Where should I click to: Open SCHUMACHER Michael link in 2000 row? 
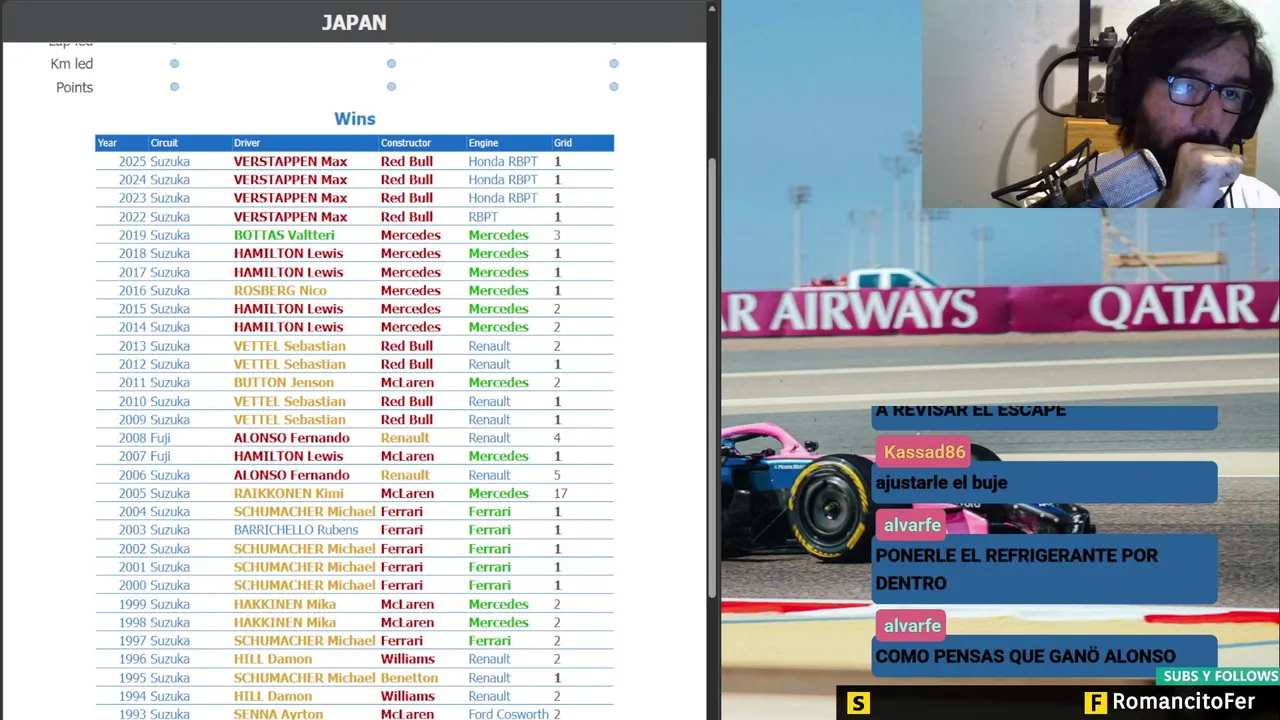point(304,585)
